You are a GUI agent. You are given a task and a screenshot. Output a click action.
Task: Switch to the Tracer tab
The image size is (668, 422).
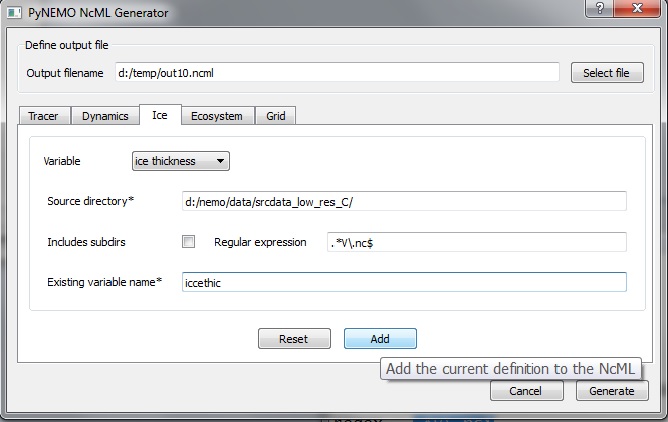click(x=45, y=116)
